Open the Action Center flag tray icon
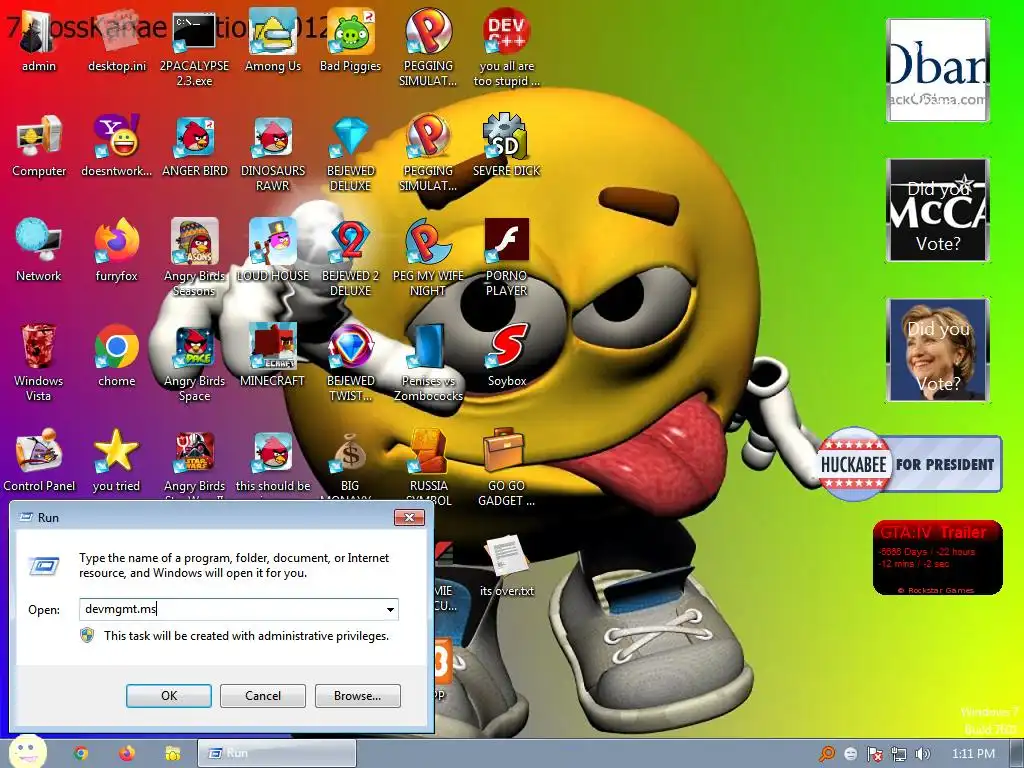The image size is (1024, 768). [x=874, y=754]
